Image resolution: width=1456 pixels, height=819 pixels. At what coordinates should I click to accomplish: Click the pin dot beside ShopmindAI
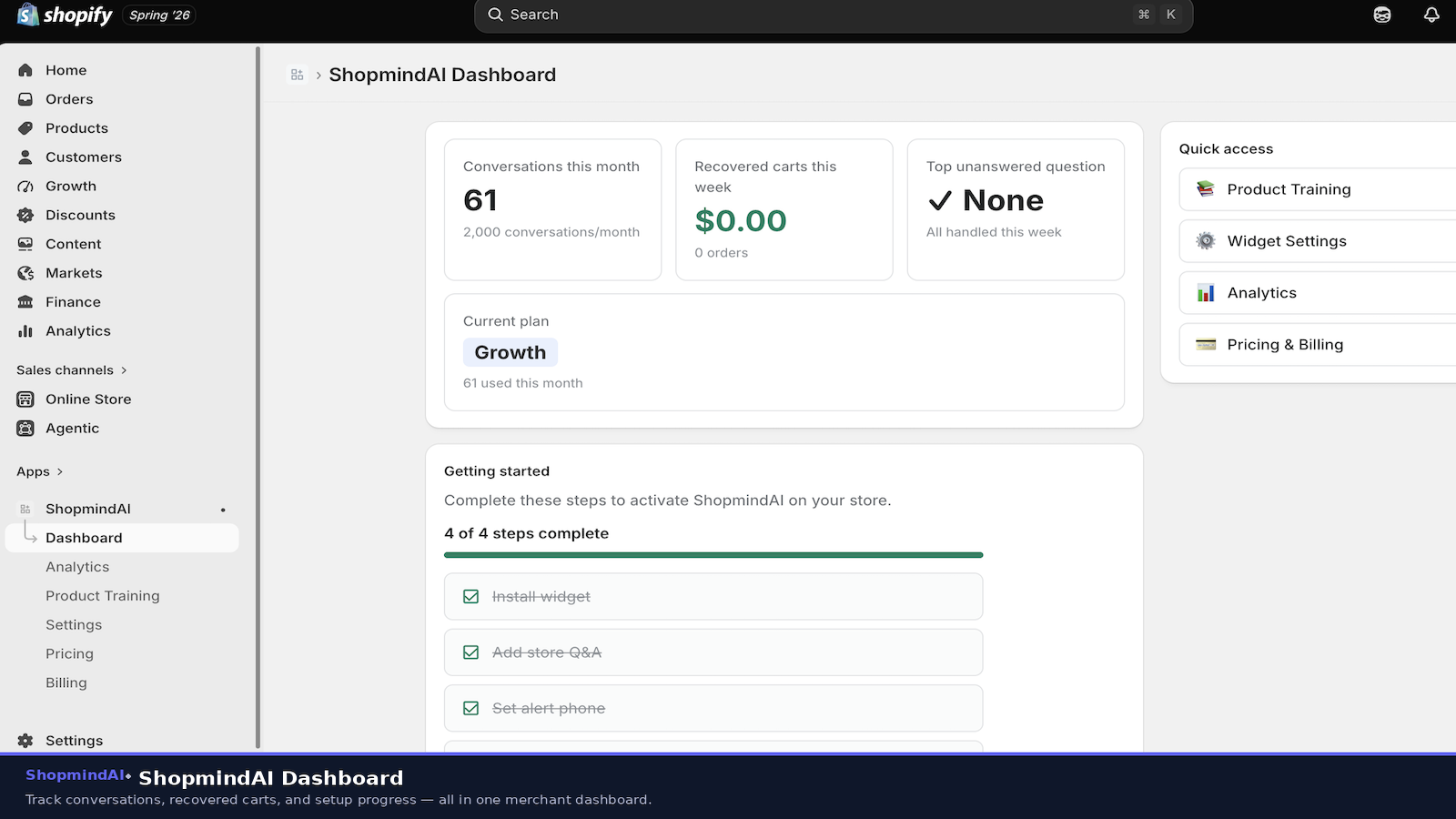(x=223, y=510)
